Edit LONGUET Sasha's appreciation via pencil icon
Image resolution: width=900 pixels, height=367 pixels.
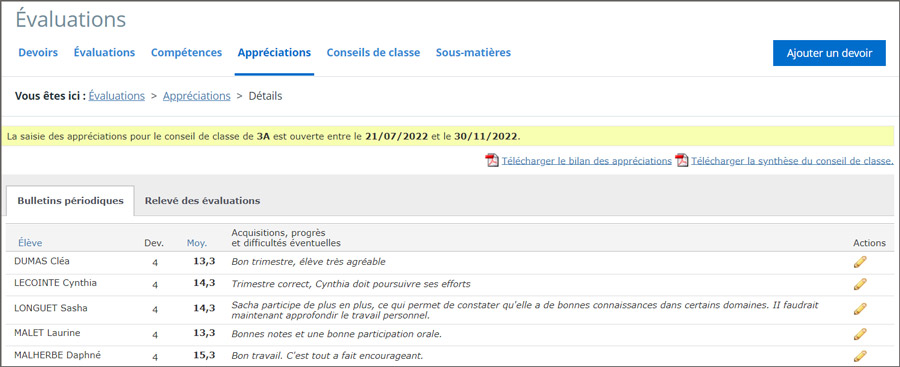click(x=860, y=309)
